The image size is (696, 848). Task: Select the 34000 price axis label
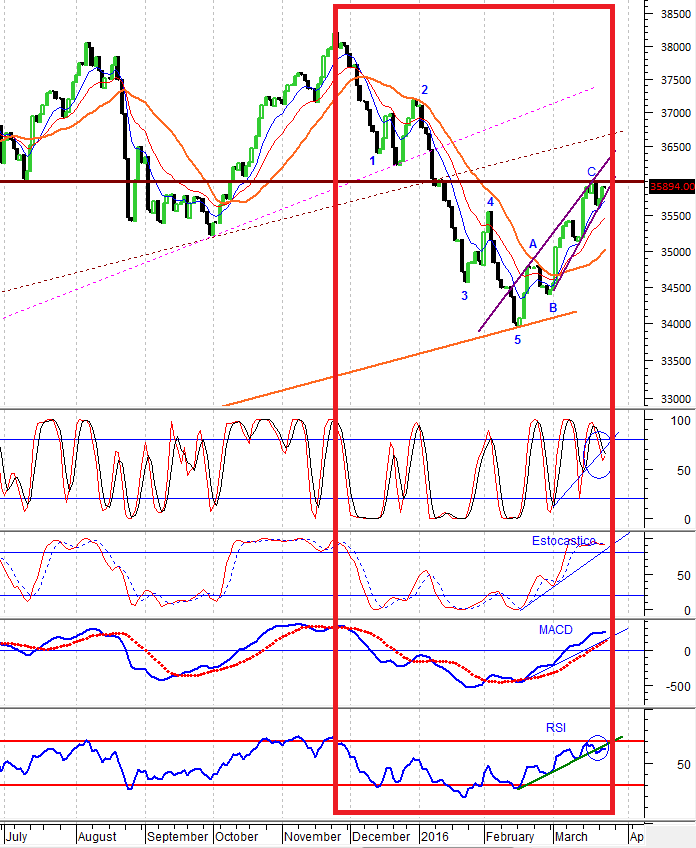(675, 324)
